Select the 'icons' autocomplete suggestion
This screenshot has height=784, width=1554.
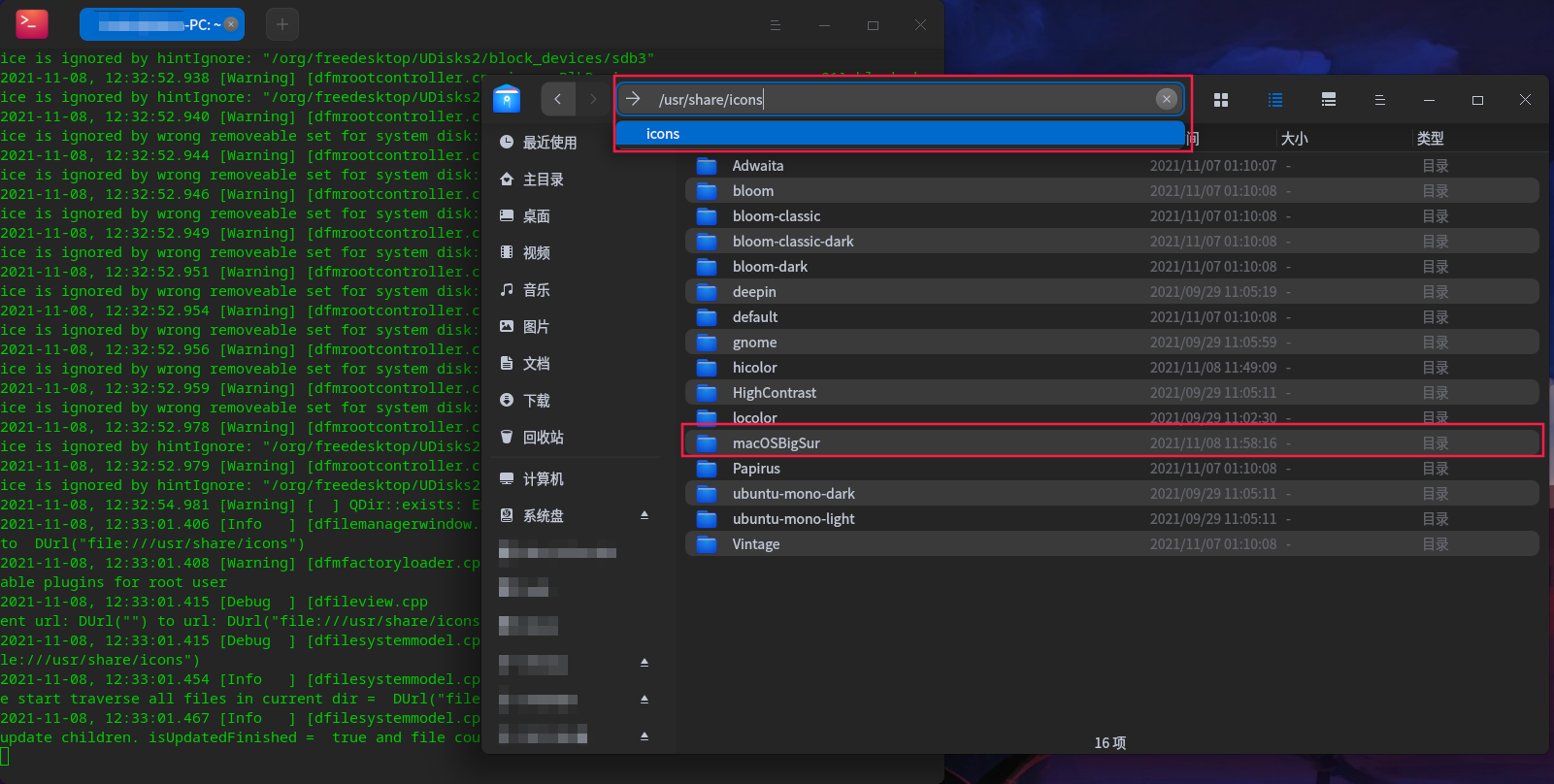[x=901, y=134]
